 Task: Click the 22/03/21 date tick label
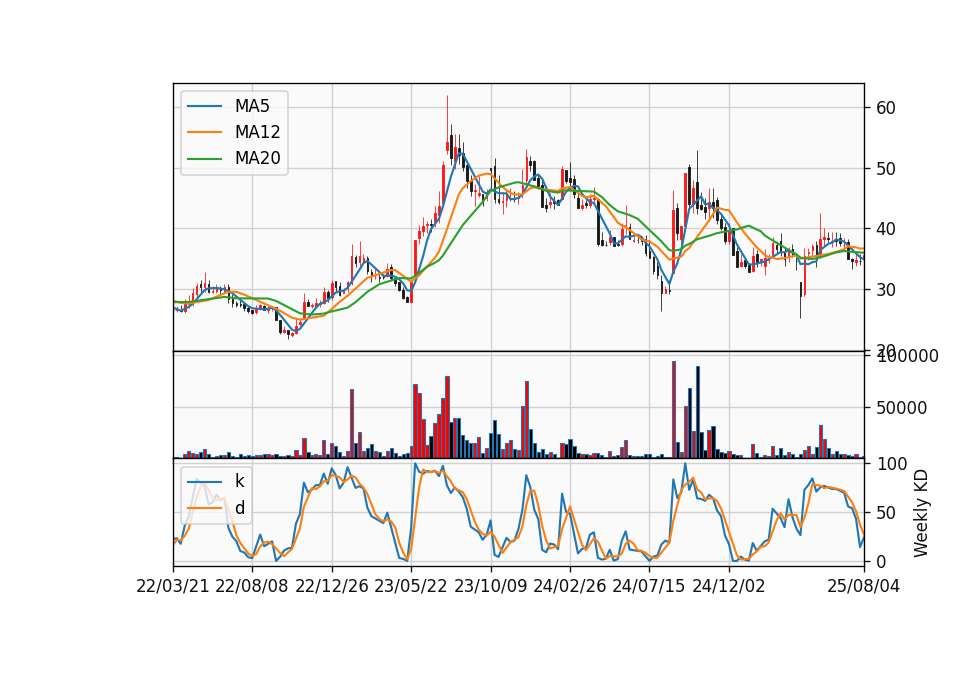[173, 587]
